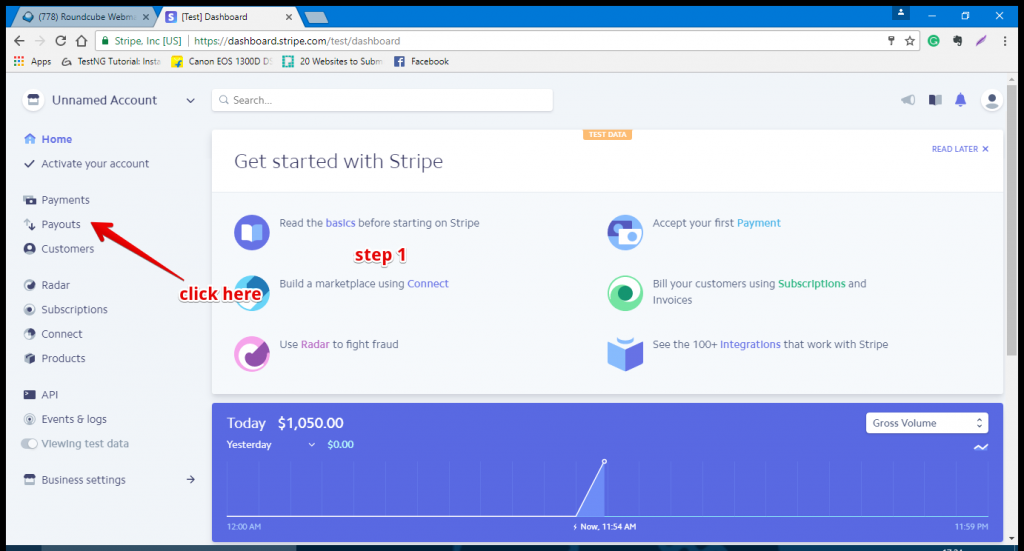Click the Stripe, Inc [US] security badge

coord(141,40)
